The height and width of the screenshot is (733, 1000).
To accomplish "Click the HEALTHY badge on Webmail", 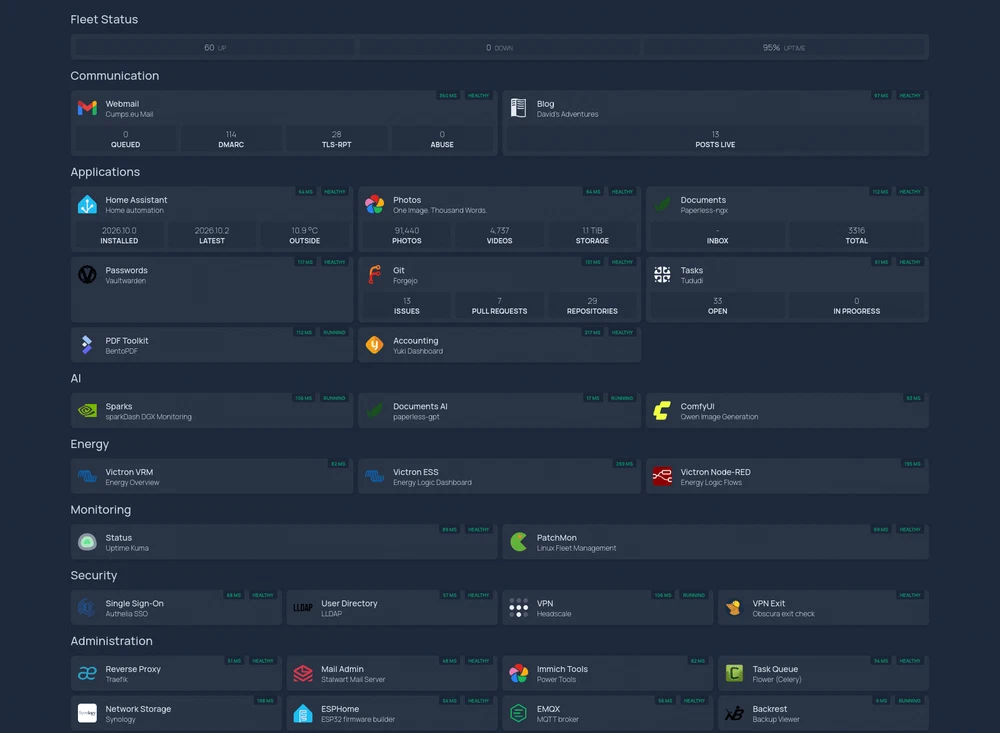I will point(478,96).
